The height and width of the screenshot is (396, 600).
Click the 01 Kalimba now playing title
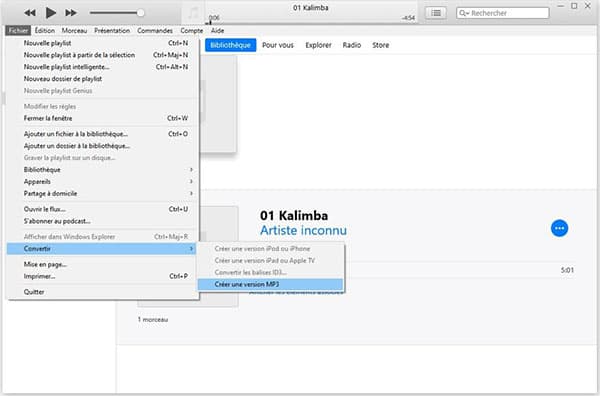310,8
